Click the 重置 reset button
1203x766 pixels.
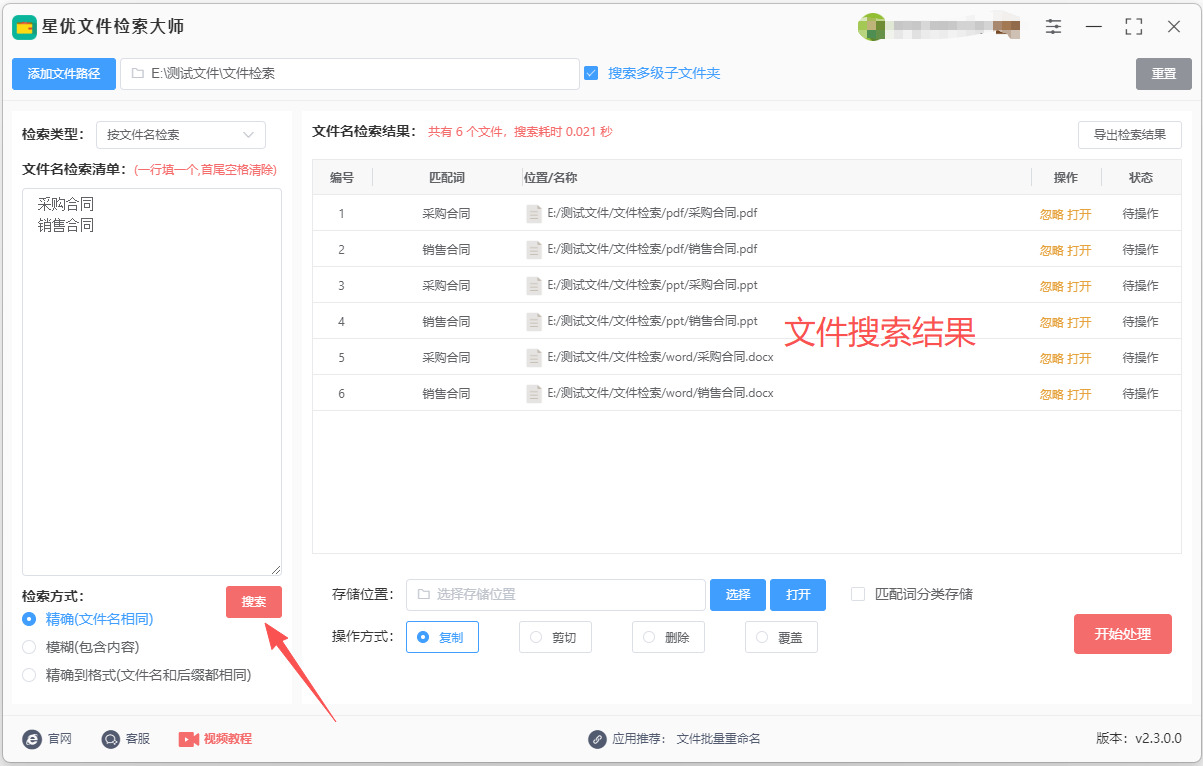(x=1163, y=74)
